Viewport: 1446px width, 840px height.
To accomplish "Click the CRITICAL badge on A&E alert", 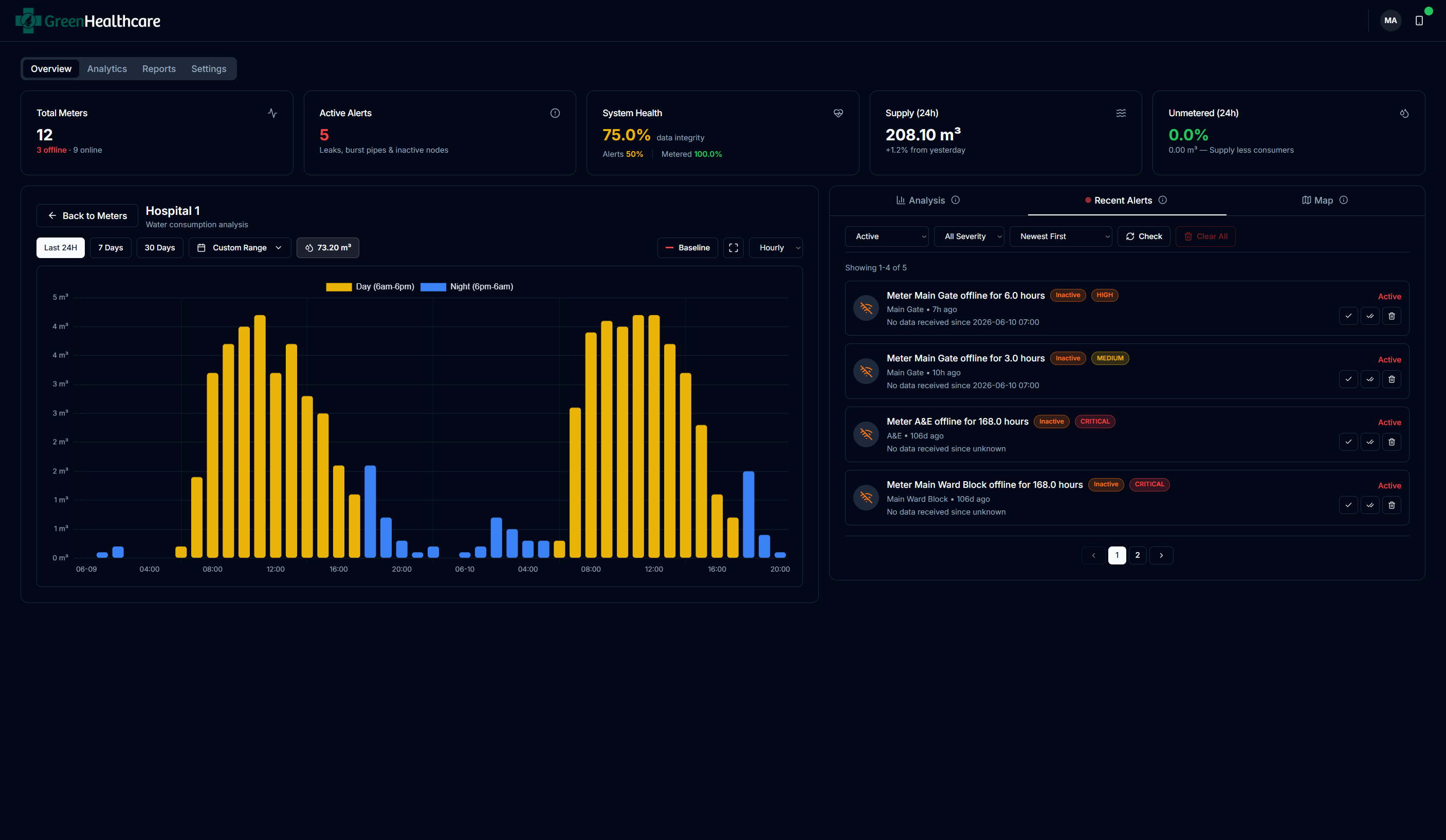I will (1095, 422).
